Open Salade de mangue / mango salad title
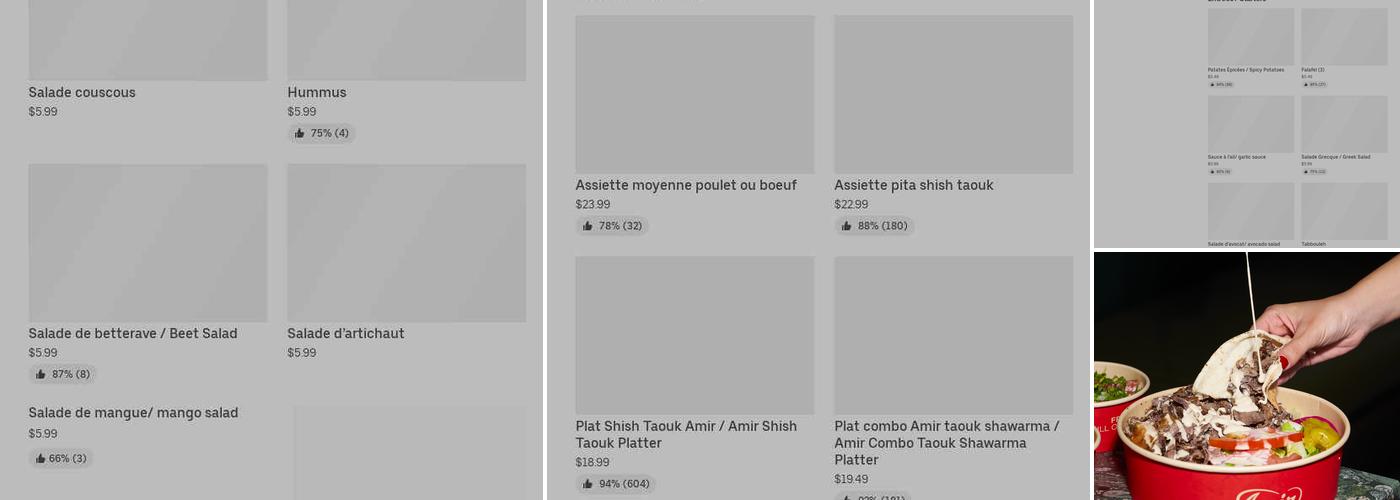 click(133, 413)
